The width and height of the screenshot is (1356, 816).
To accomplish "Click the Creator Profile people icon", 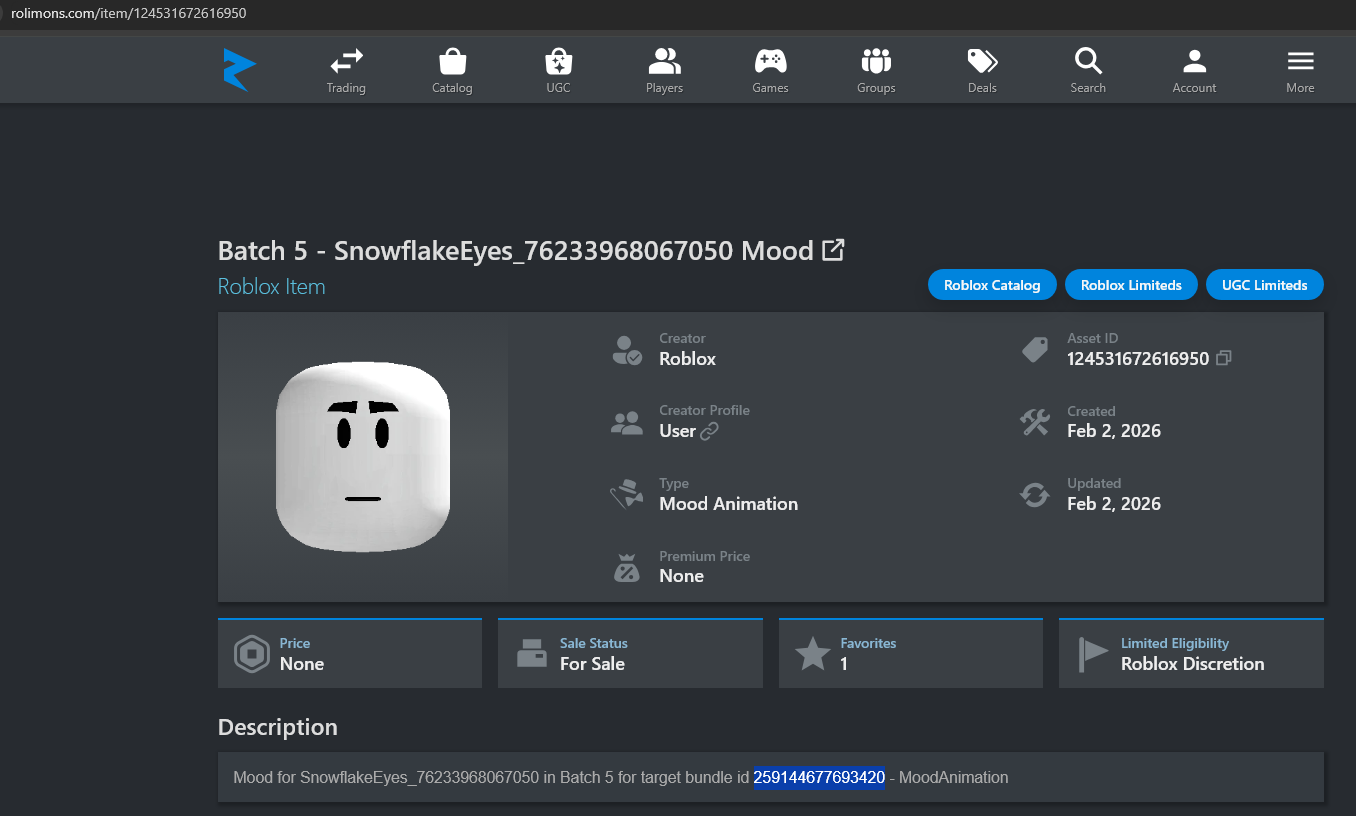I will pos(627,423).
